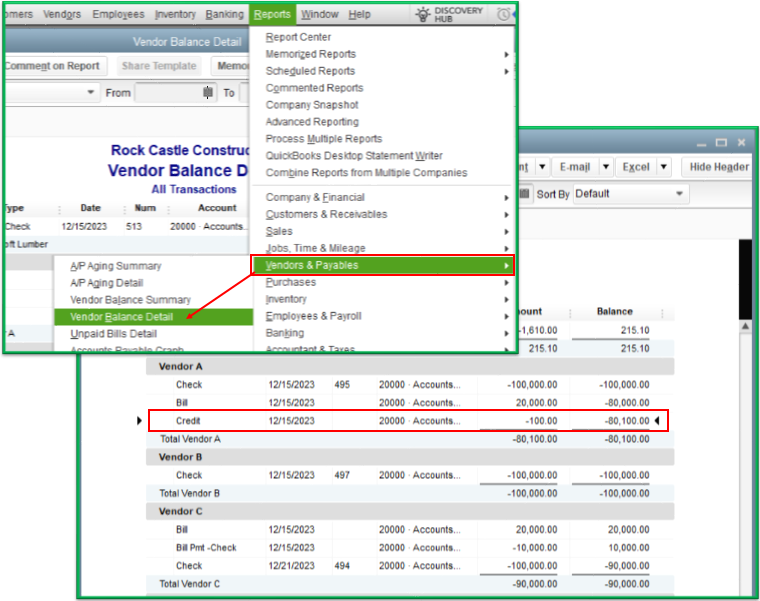The height and width of the screenshot is (601, 760).
Task: Select A/P Aging Detail report
Action: click(x=106, y=283)
